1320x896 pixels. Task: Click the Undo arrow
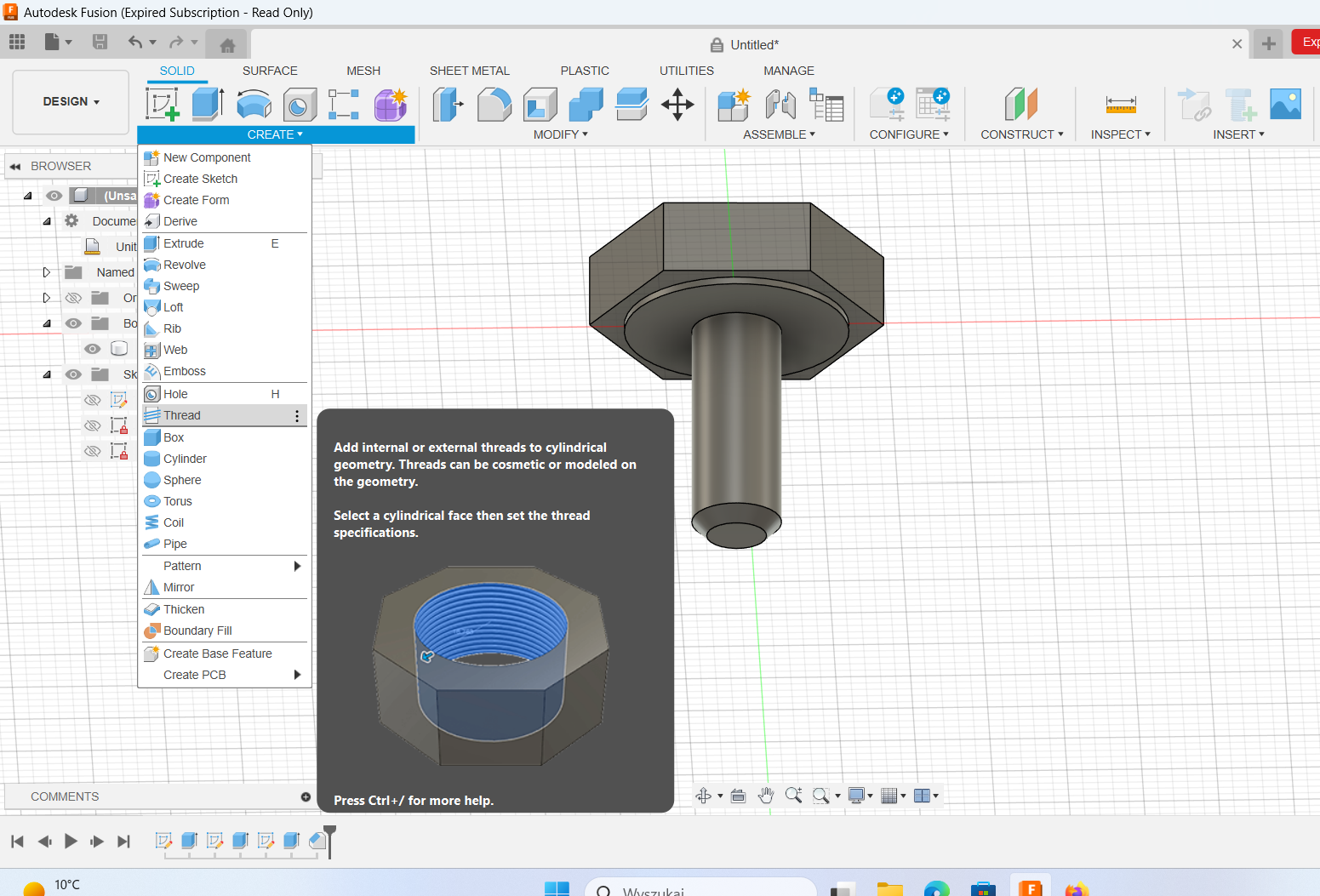click(135, 42)
